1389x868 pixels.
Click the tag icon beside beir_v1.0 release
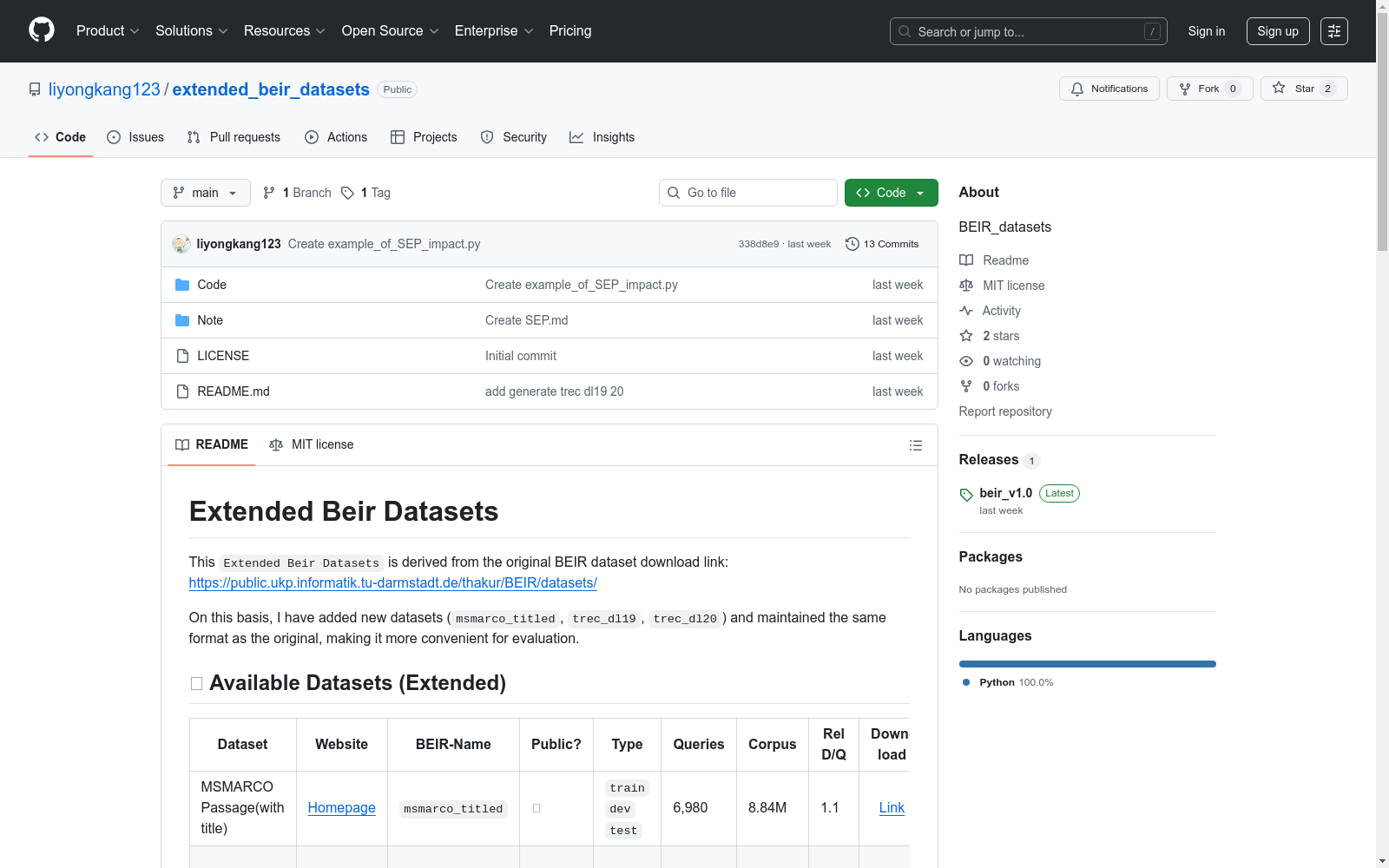pos(966,495)
